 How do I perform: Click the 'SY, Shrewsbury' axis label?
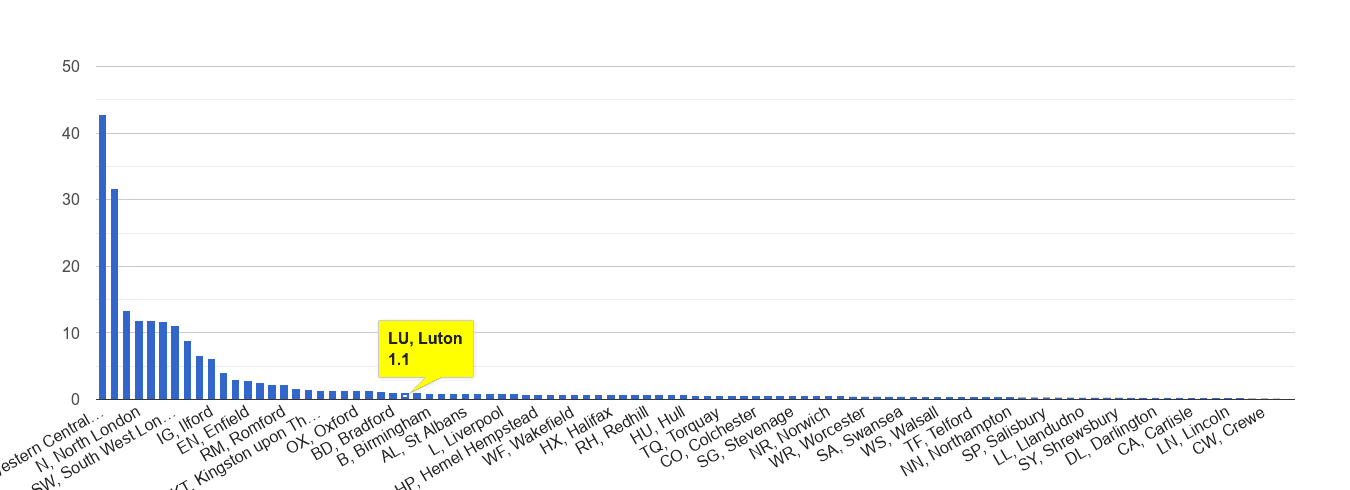(1067, 440)
